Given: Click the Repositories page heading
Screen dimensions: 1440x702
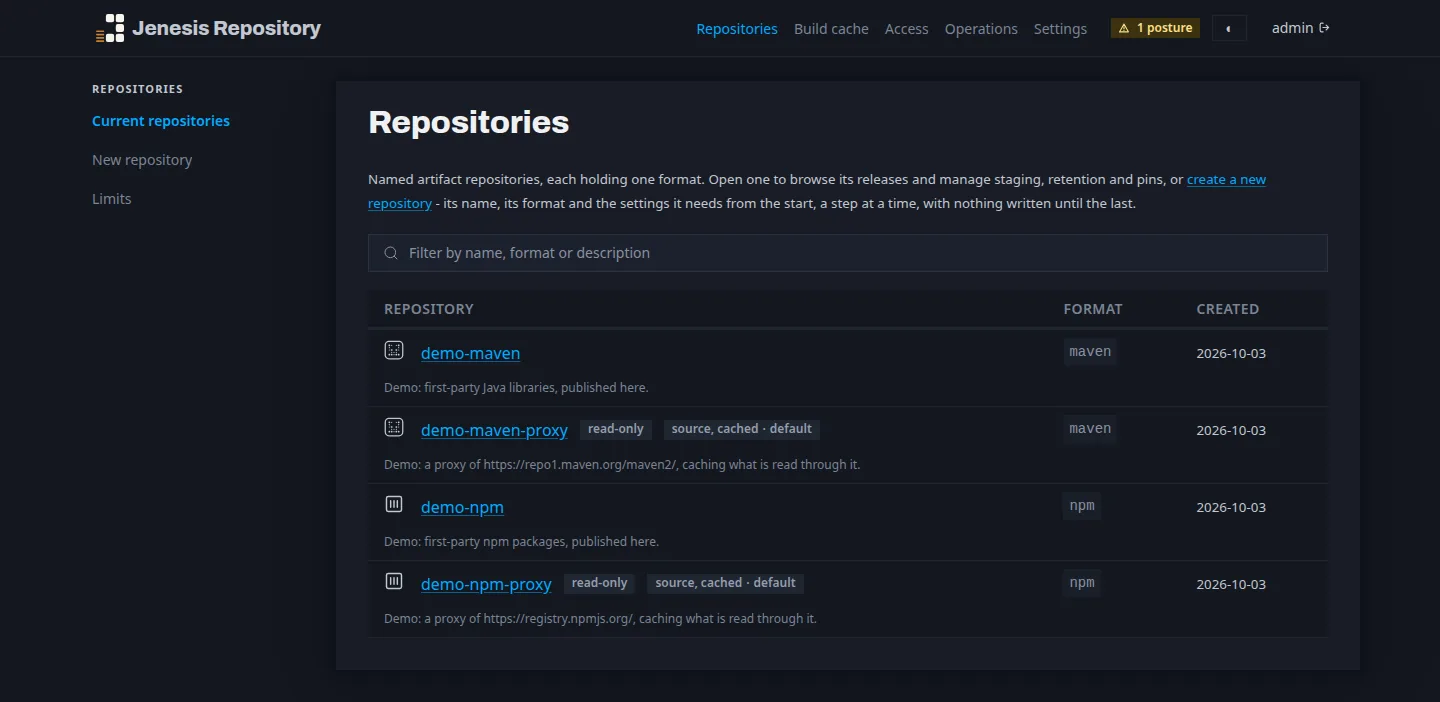Looking at the screenshot, I should coord(469,122).
